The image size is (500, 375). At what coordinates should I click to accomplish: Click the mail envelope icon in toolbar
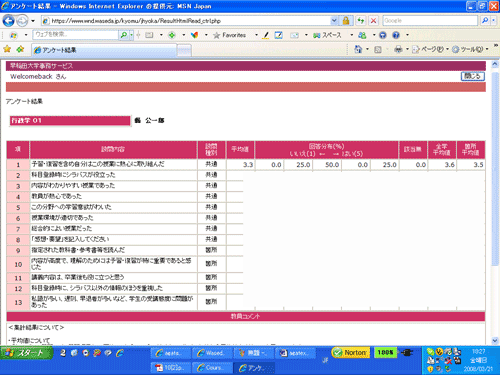click(294, 35)
